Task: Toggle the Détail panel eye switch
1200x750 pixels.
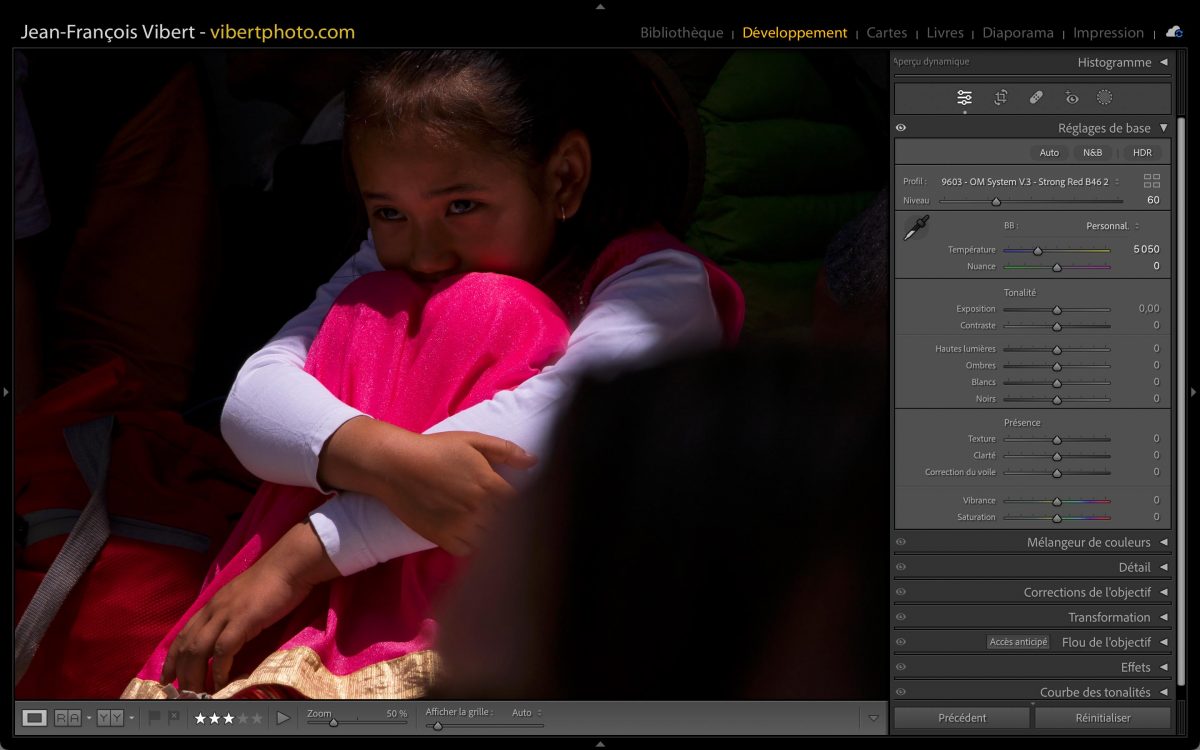Action: pyautogui.click(x=901, y=567)
